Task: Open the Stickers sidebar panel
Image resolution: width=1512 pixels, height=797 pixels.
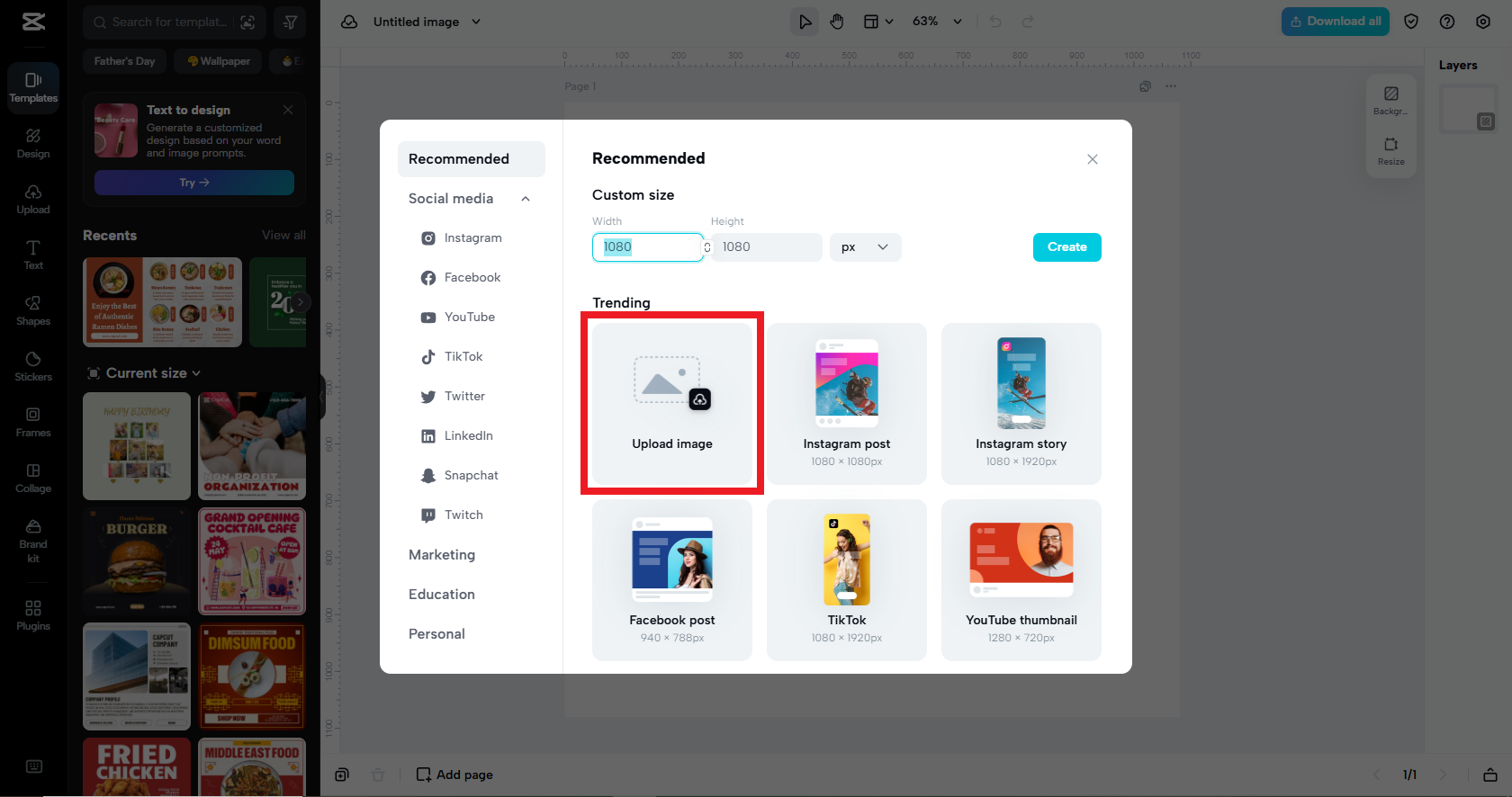Action: click(x=33, y=366)
